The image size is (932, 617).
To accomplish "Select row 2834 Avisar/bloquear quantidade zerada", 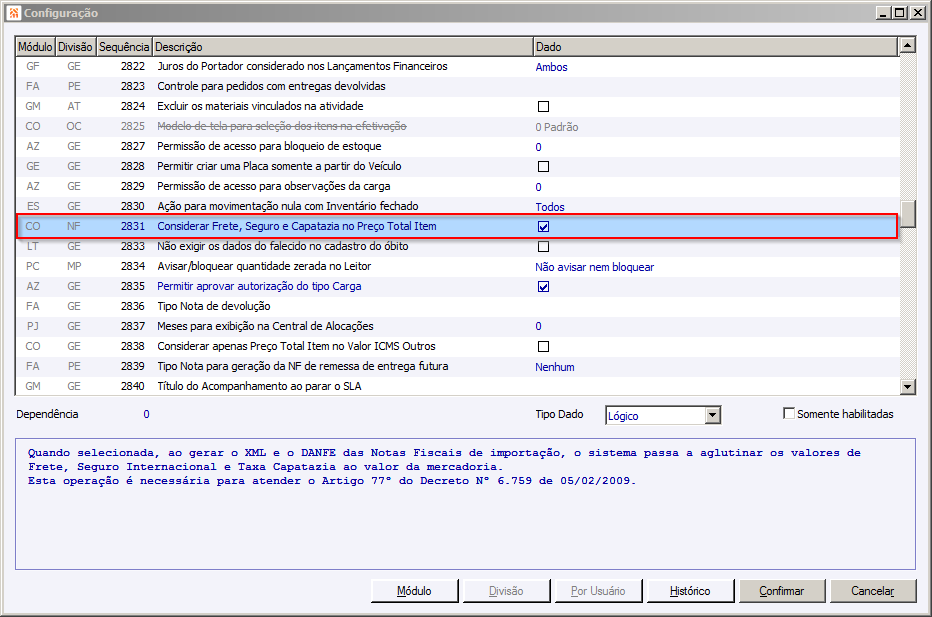I will click(456, 266).
